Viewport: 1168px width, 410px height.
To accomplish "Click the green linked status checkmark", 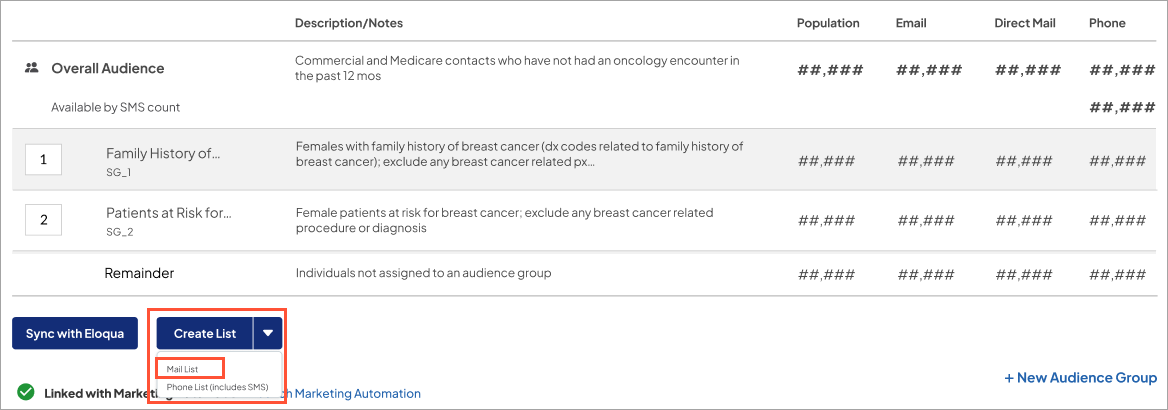I will point(26,392).
